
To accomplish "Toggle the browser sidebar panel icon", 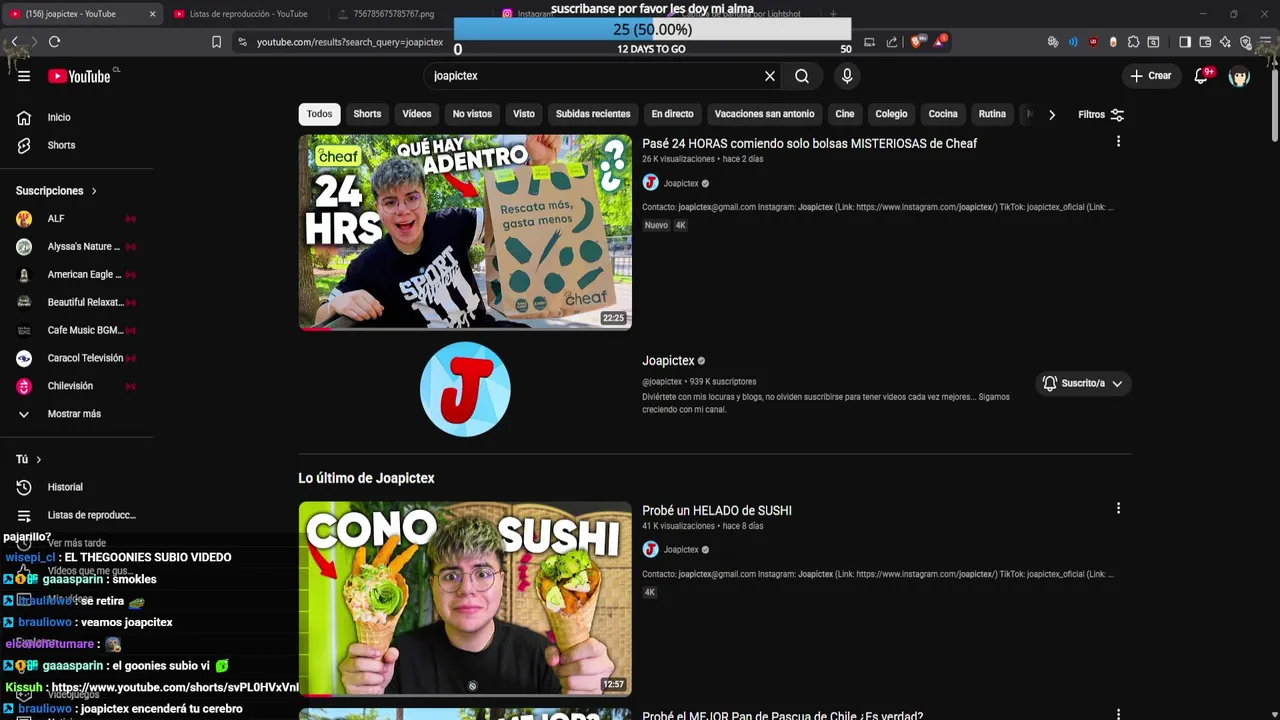I will point(1185,42).
